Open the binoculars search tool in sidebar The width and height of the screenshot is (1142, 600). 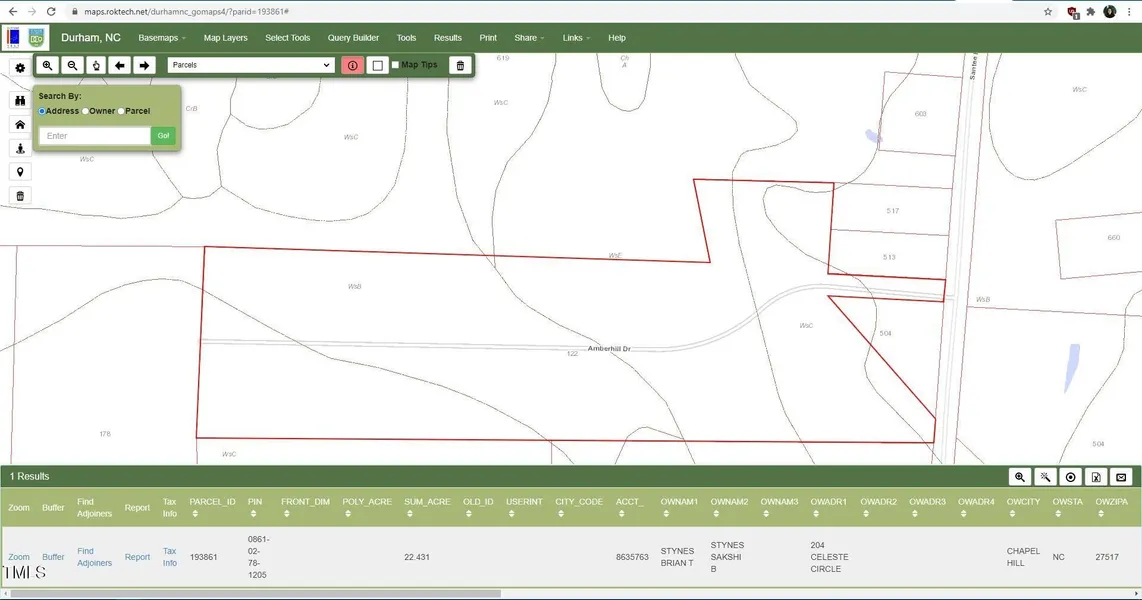[20, 100]
